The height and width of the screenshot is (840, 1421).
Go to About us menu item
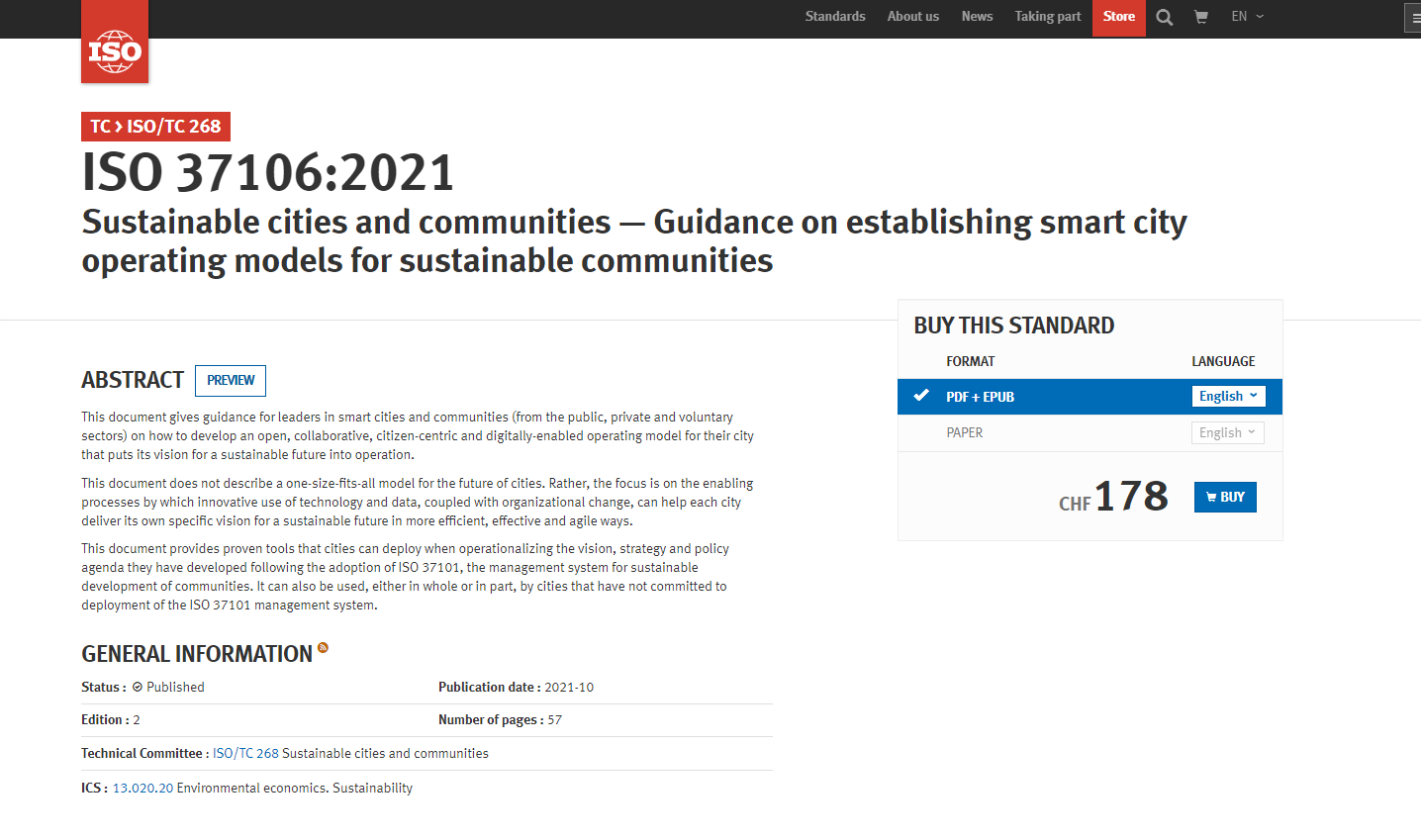[912, 17]
